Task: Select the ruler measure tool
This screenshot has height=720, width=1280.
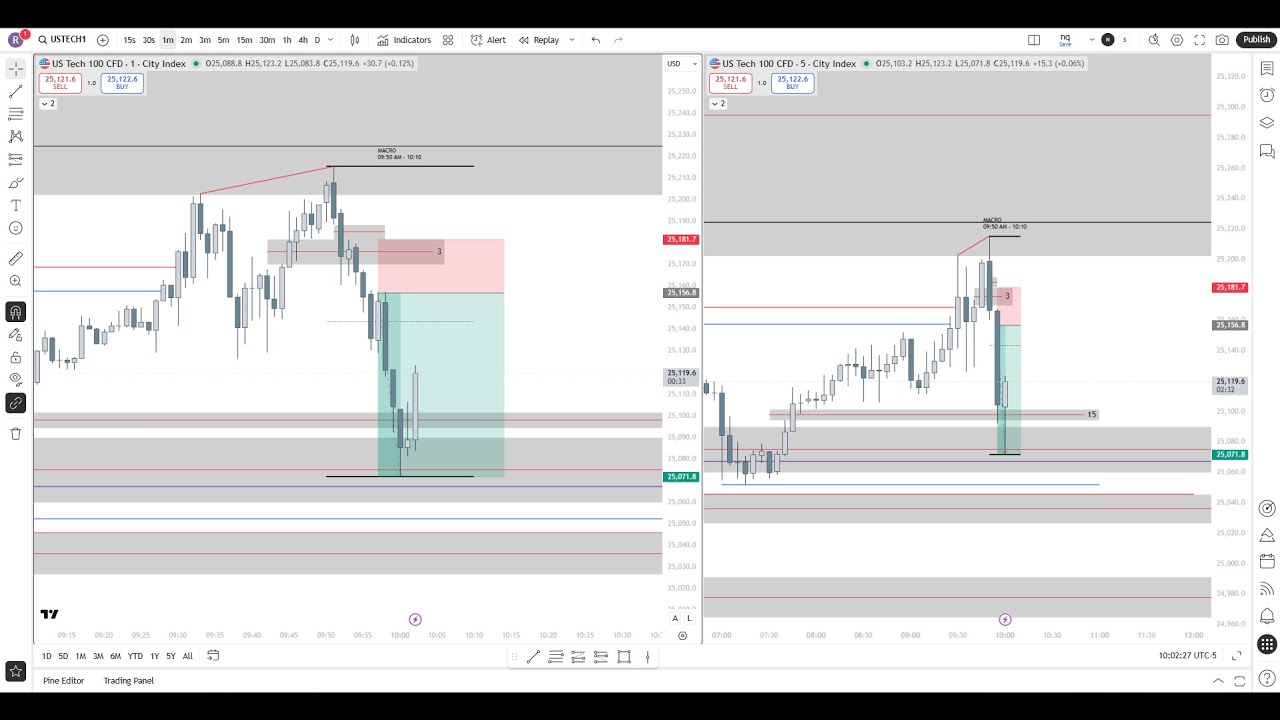Action: 15,259
